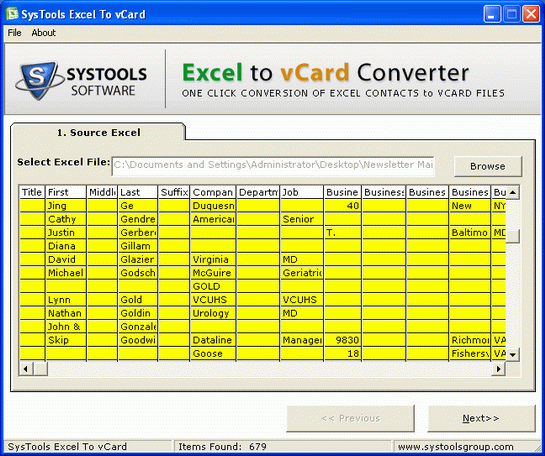This screenshot has width=545, height=456.
Task: Select the job cell Senior
Action: coord(302,219)
